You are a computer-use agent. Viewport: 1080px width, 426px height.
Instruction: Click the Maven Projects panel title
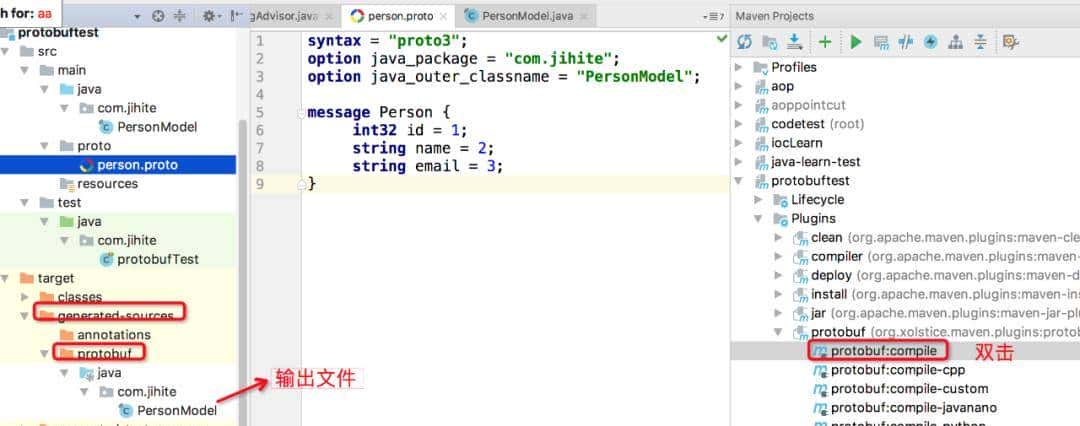(775, 16)
